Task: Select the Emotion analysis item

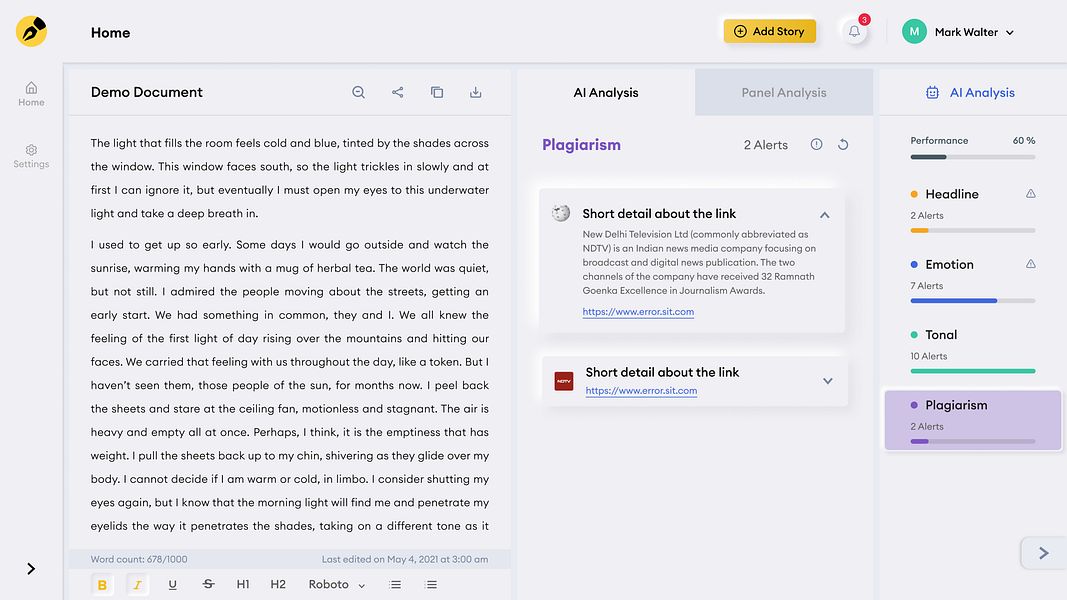Action: tap(972, 282)
